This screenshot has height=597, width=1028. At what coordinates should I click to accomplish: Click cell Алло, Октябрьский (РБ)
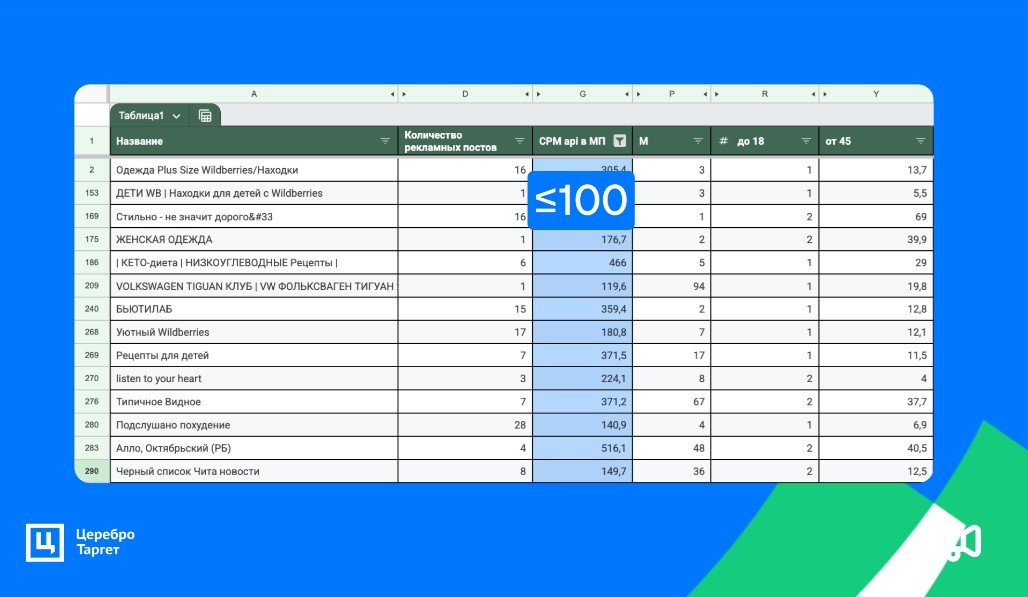pos(254,448)
